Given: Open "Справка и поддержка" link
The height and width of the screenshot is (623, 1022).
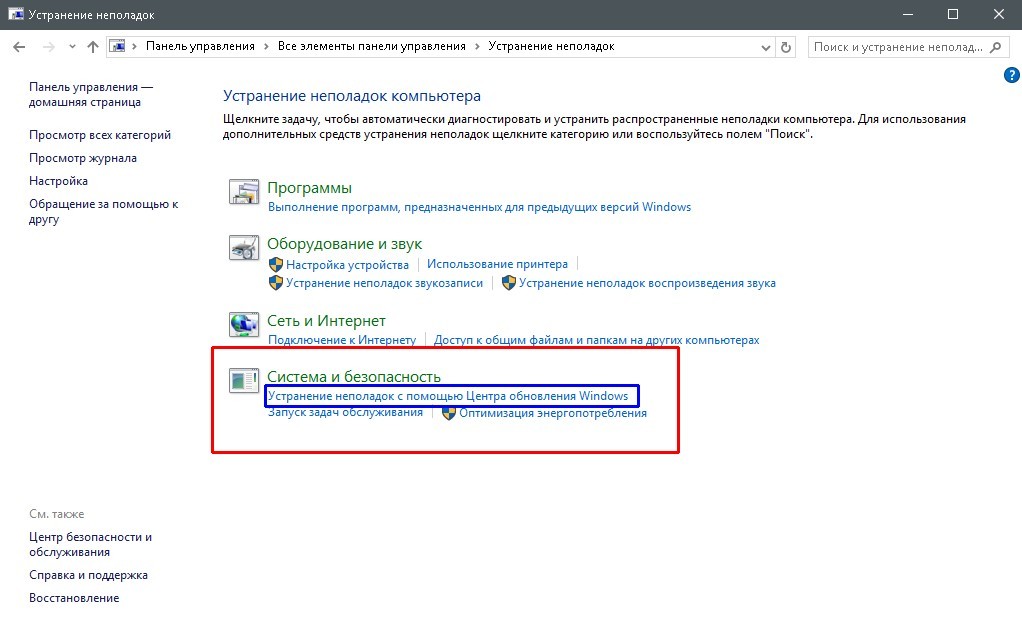Looking at the screenshot, I should pyautogui.click(x=89, y=575).
